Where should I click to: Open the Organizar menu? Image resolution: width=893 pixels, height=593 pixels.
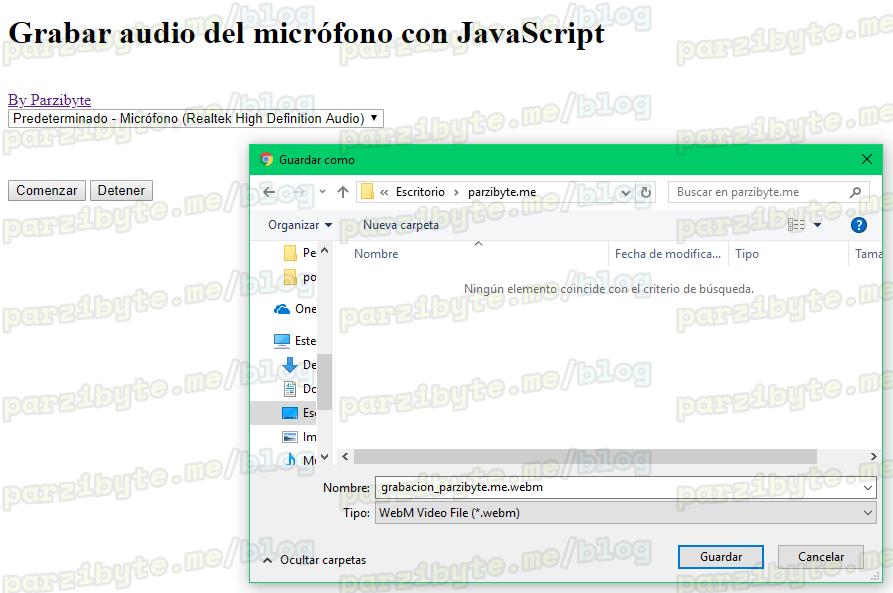pos(300,225)
